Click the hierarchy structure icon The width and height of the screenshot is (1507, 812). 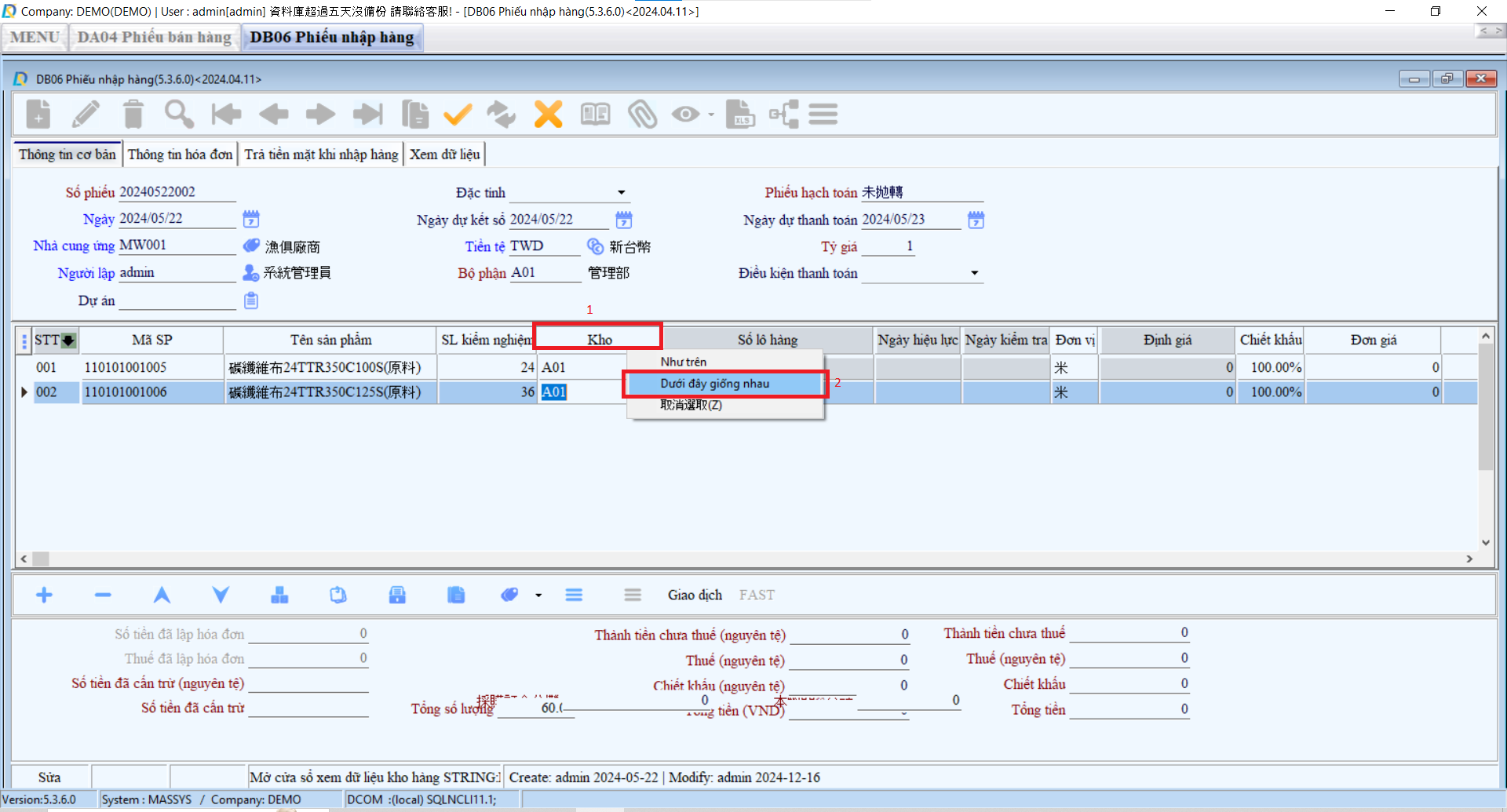tap(783, 115)
